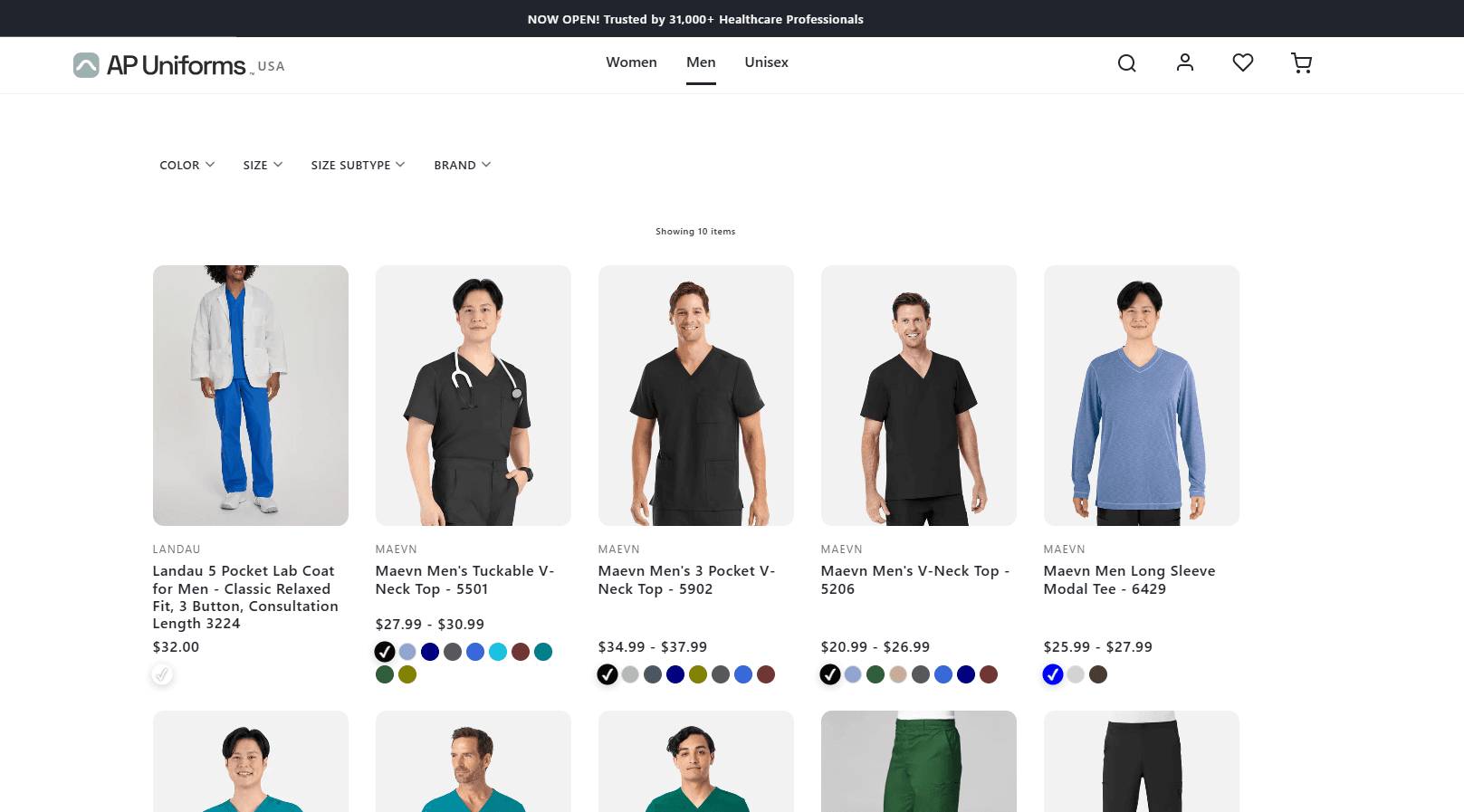Choose gray swatch on V-Neck Top 5206

tap(921, 674)
